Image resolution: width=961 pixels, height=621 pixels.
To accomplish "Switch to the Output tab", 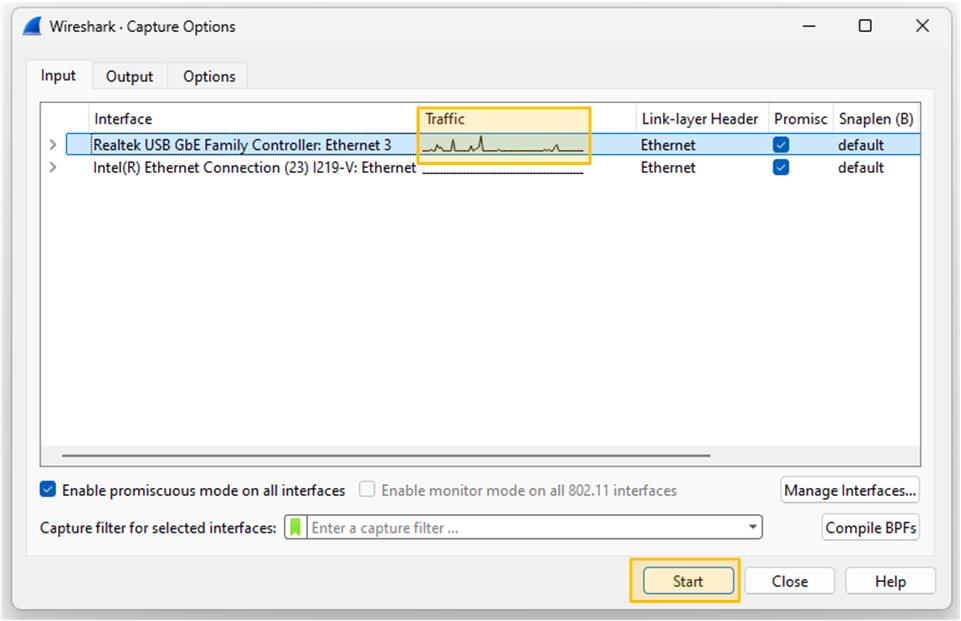I will tap(129, 76).
